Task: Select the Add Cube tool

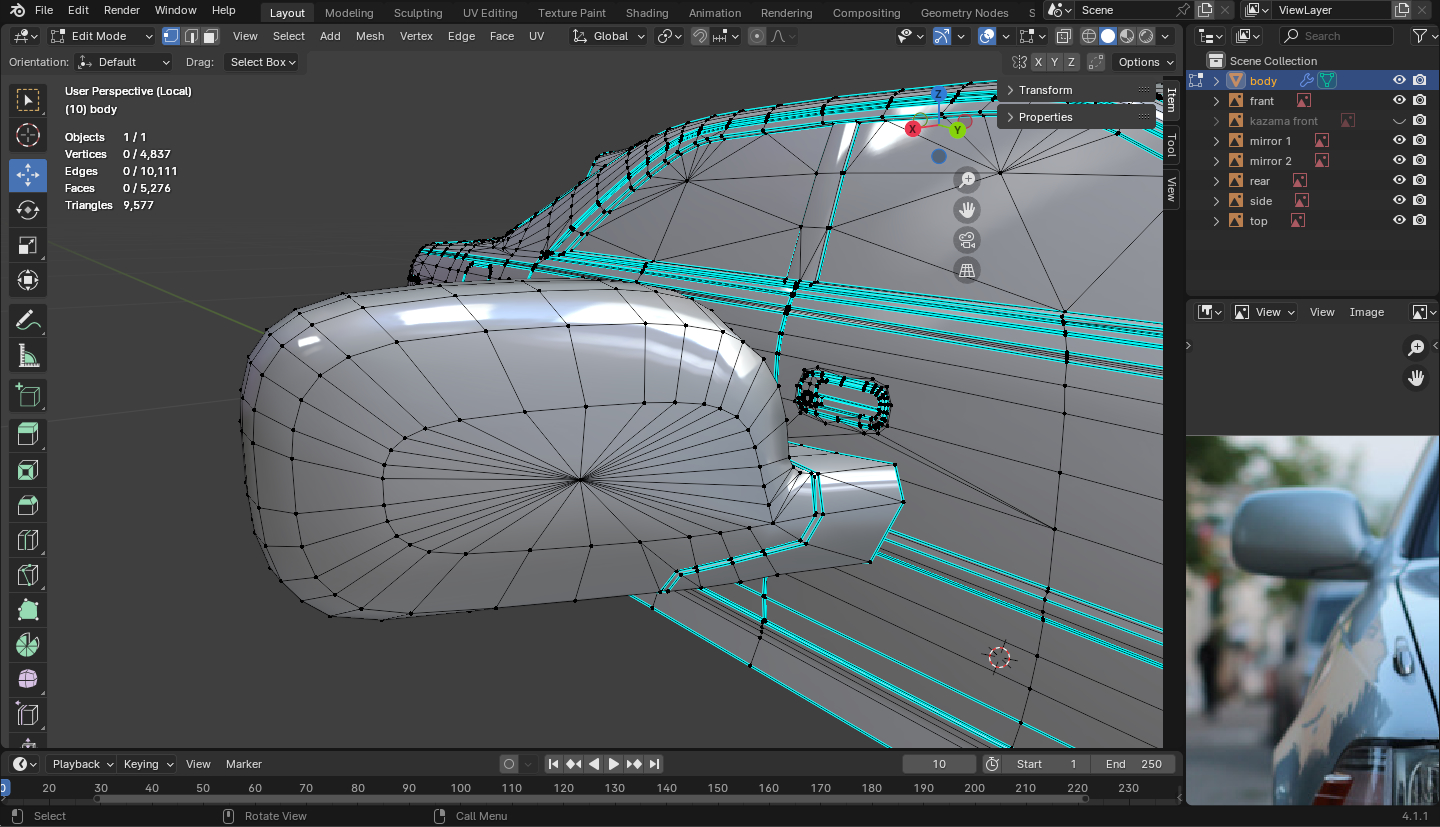Action: (28, 395)
